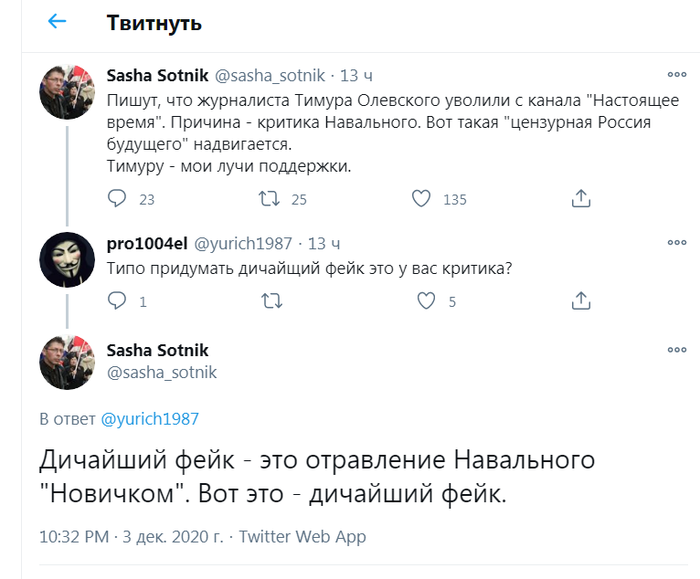
Task: Click the 13 ч timestamp on pro1004el's tweet
Action: (x=324, y=243)
